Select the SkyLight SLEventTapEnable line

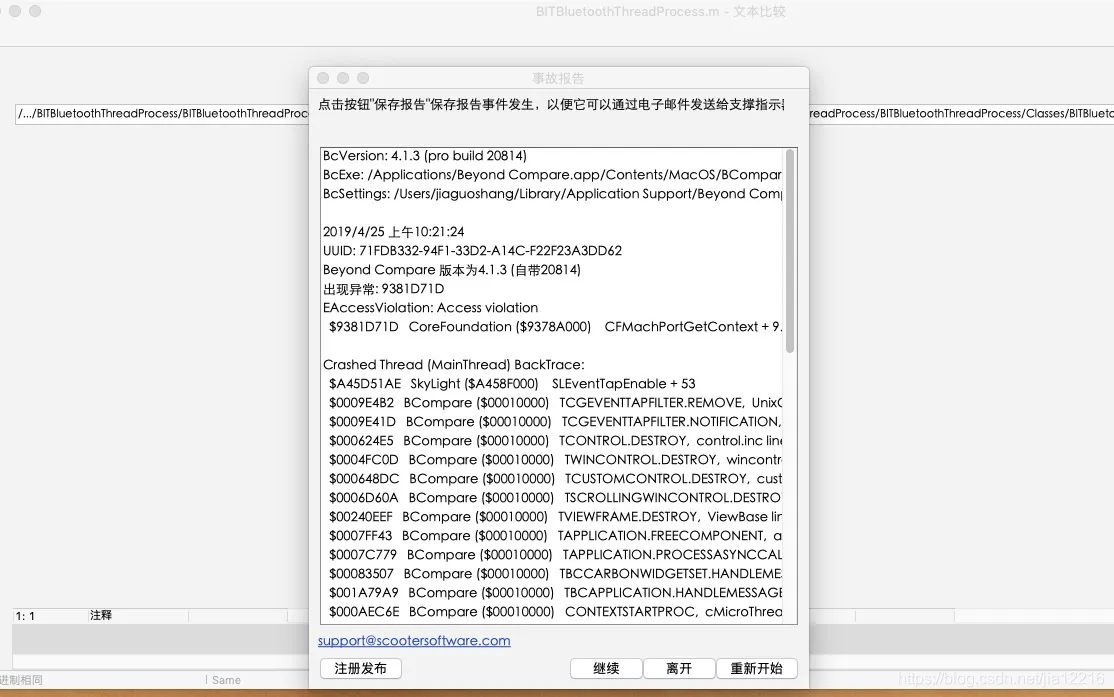coord(512,384)
